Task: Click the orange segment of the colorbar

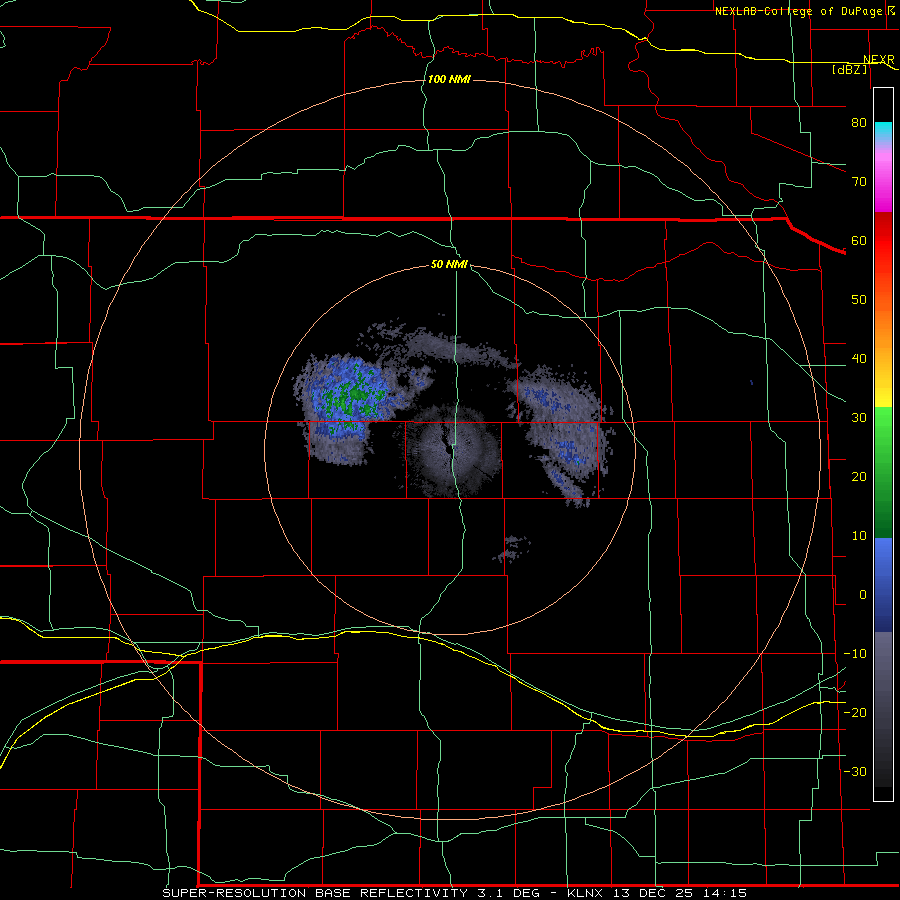Action: coord(883,333)
